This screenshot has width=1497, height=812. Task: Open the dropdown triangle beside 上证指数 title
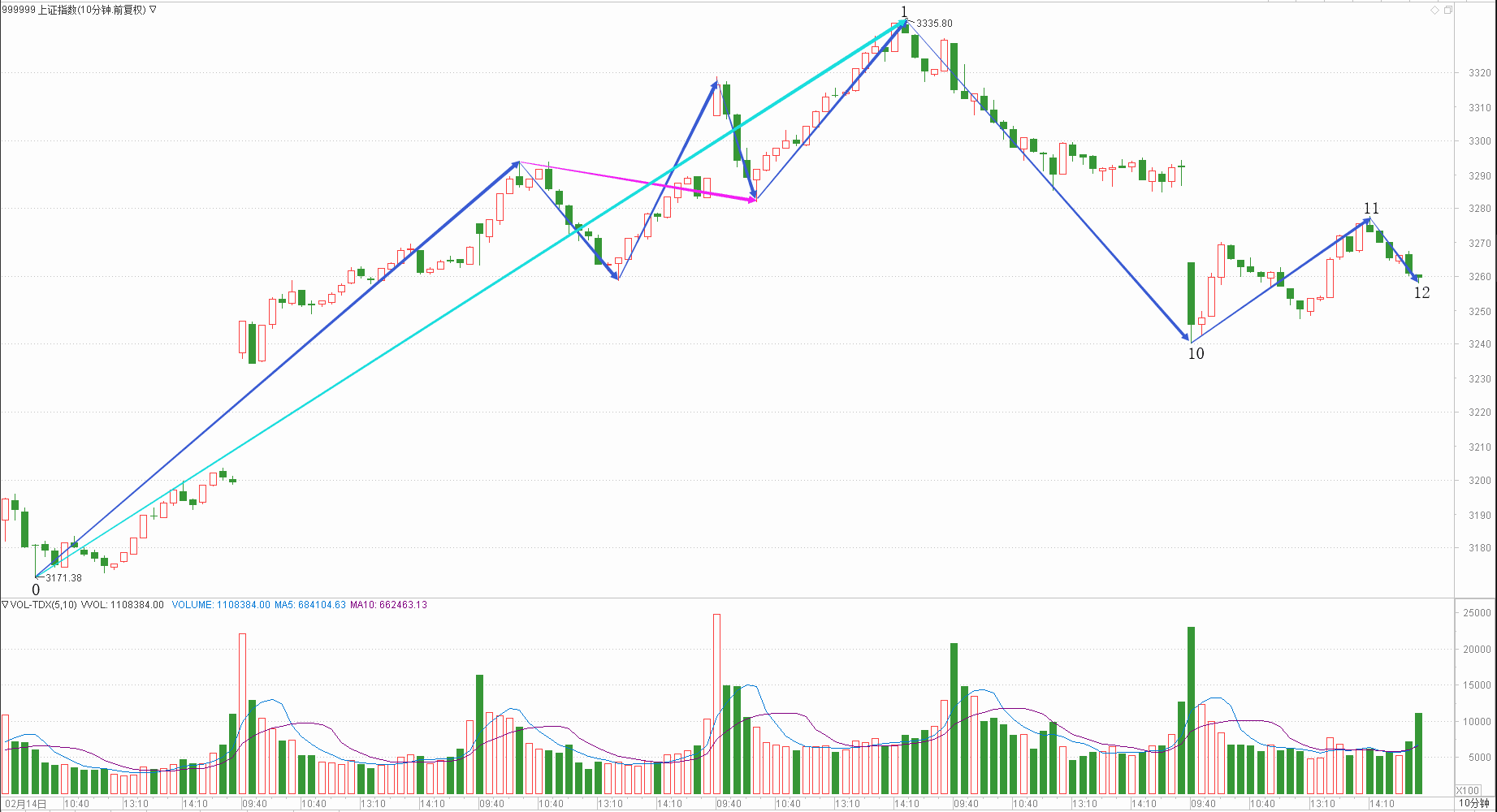(x=154, y=10)
